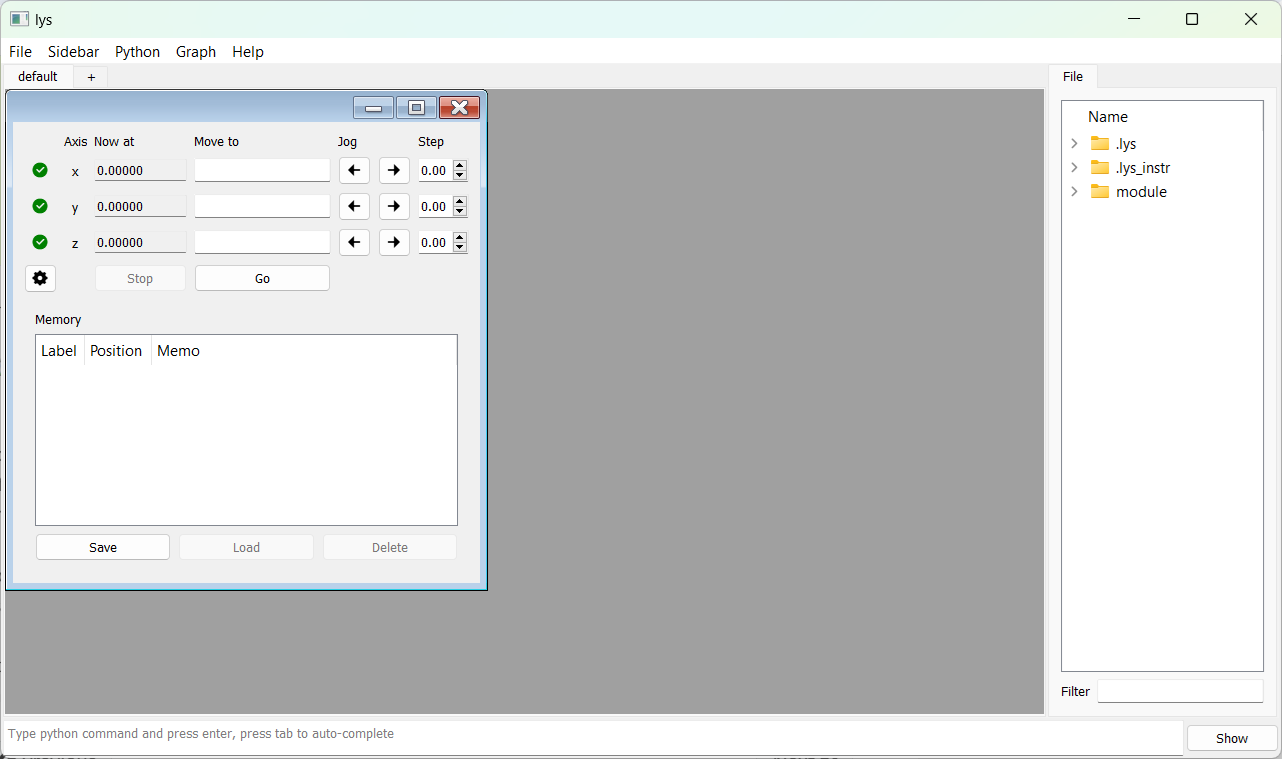Jog the x axis right
This screenshot has height=759, width=1282.
394,171
